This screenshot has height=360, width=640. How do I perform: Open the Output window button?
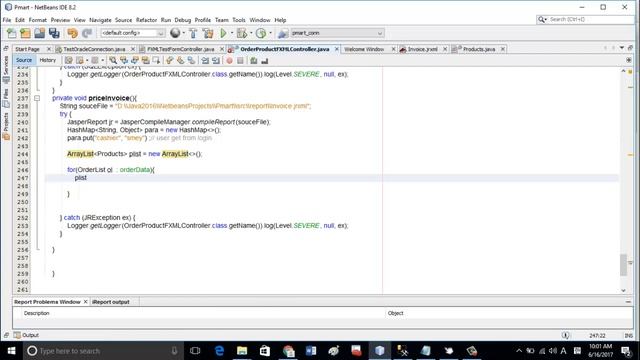[x=26, y=335]
